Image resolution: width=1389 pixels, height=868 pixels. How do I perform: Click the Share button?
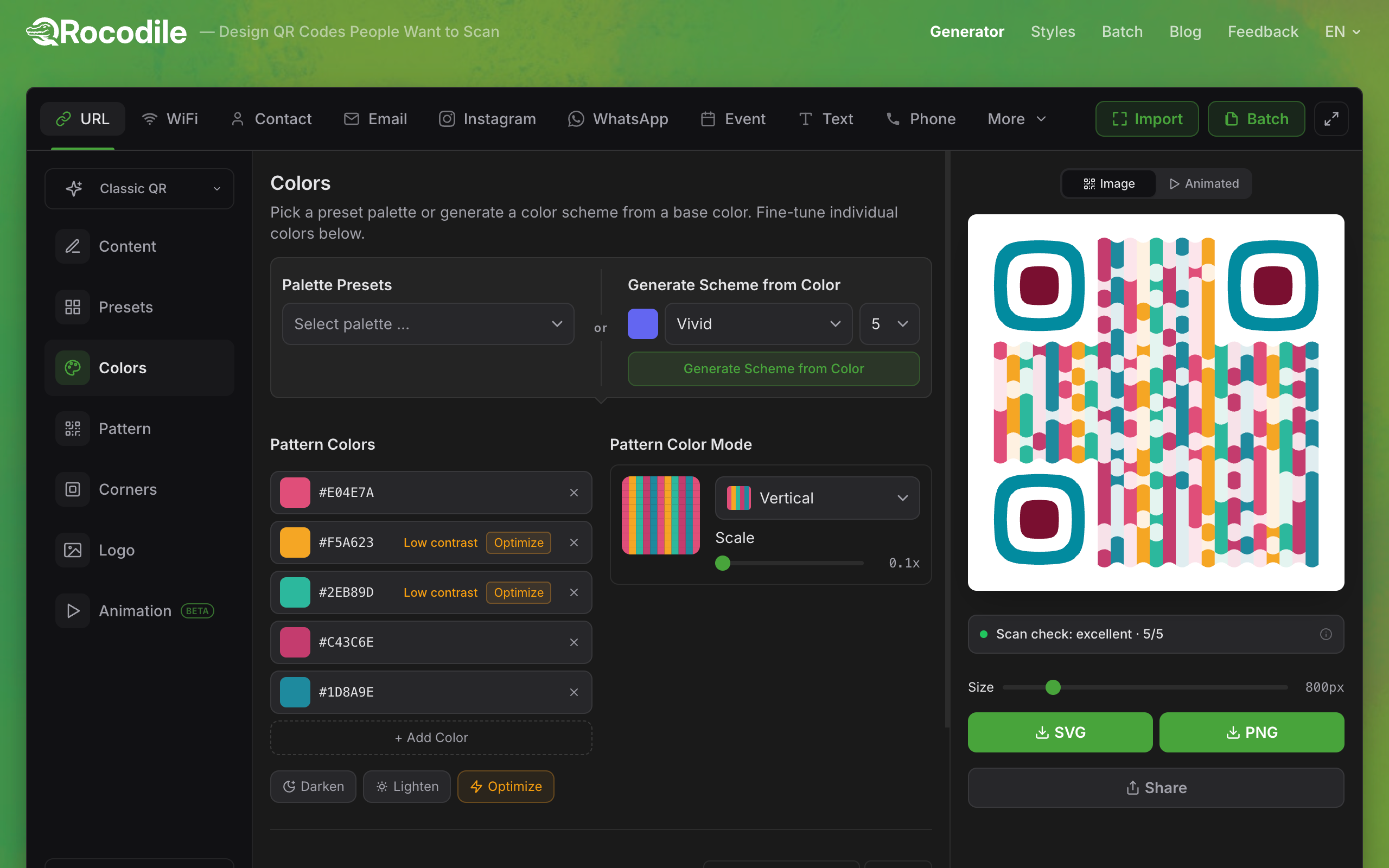coord(1156,788)
